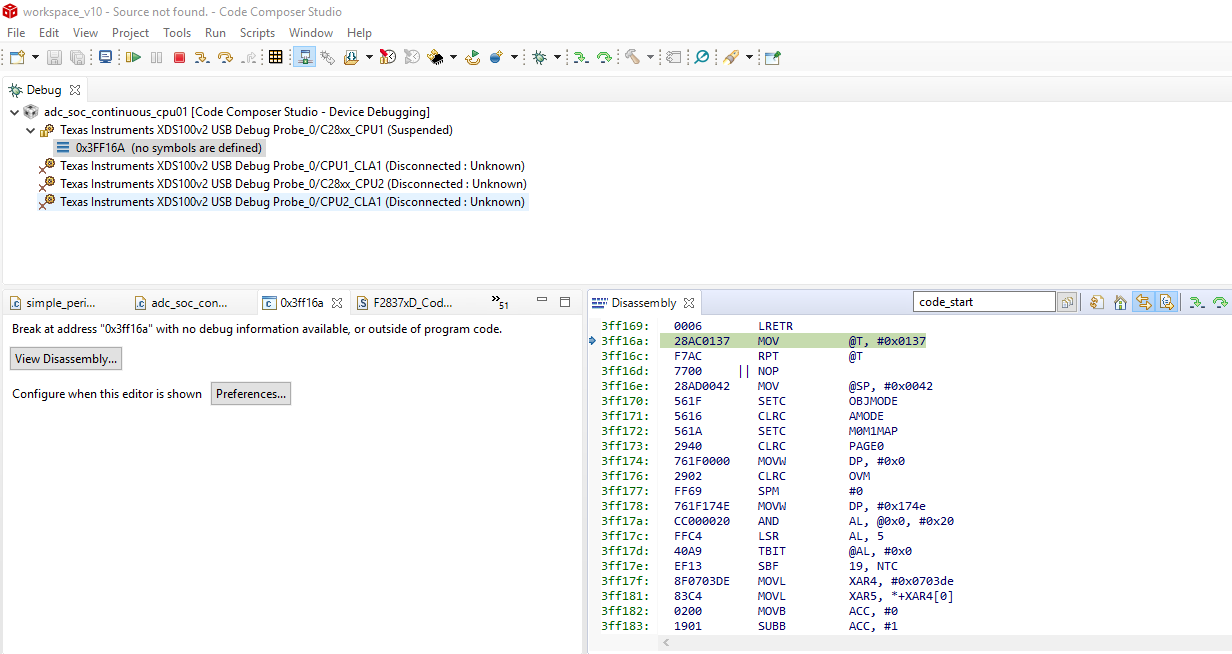Open the Scripts menu
This screenshot has width=1232, height=654.
tap(257, 33)
